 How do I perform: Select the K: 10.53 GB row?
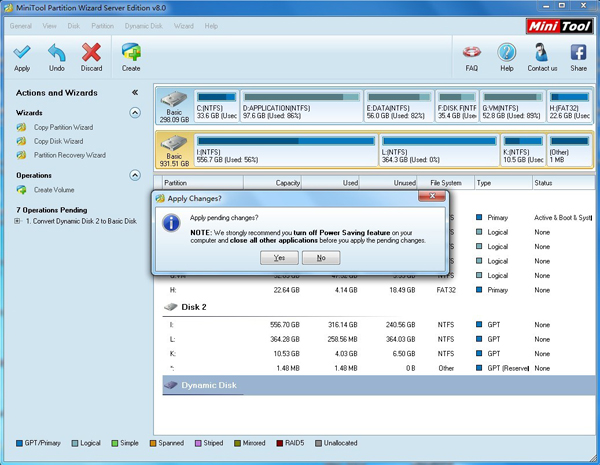[x=379, y=354]
